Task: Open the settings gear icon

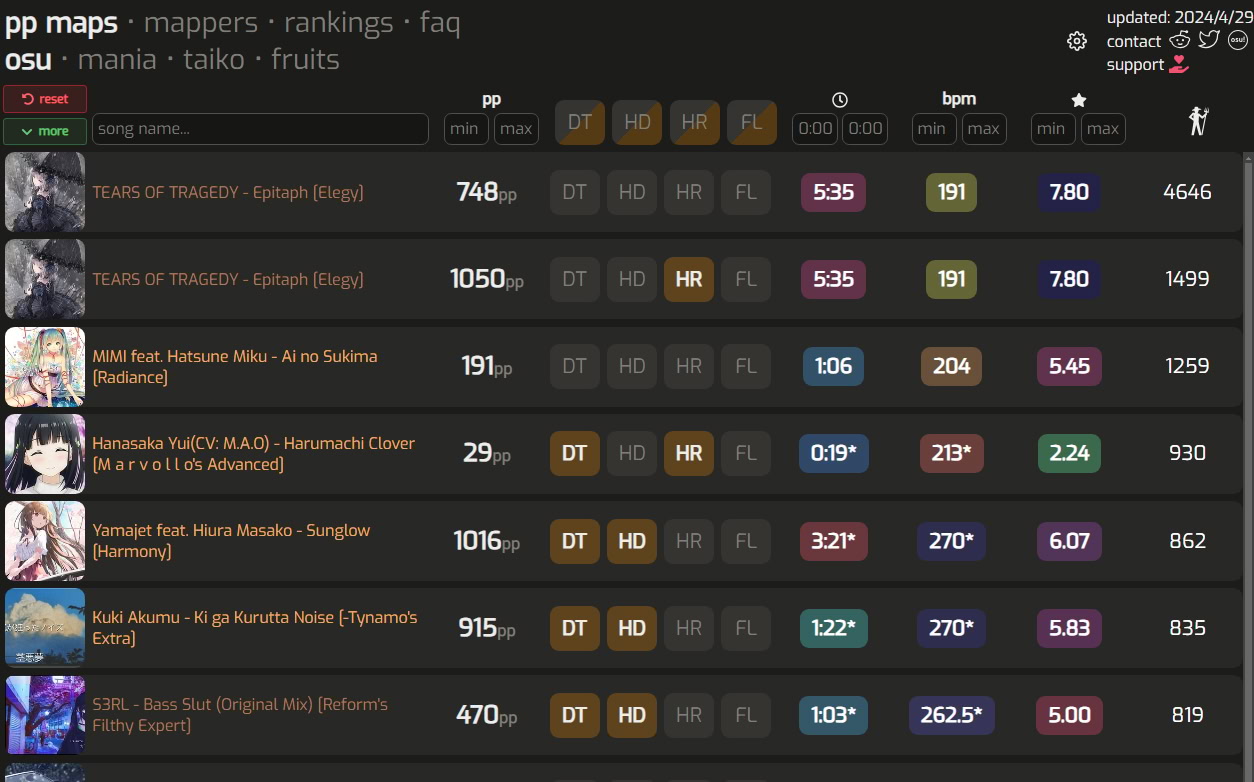Action: pyautogui.click(x=1077, y=41)
